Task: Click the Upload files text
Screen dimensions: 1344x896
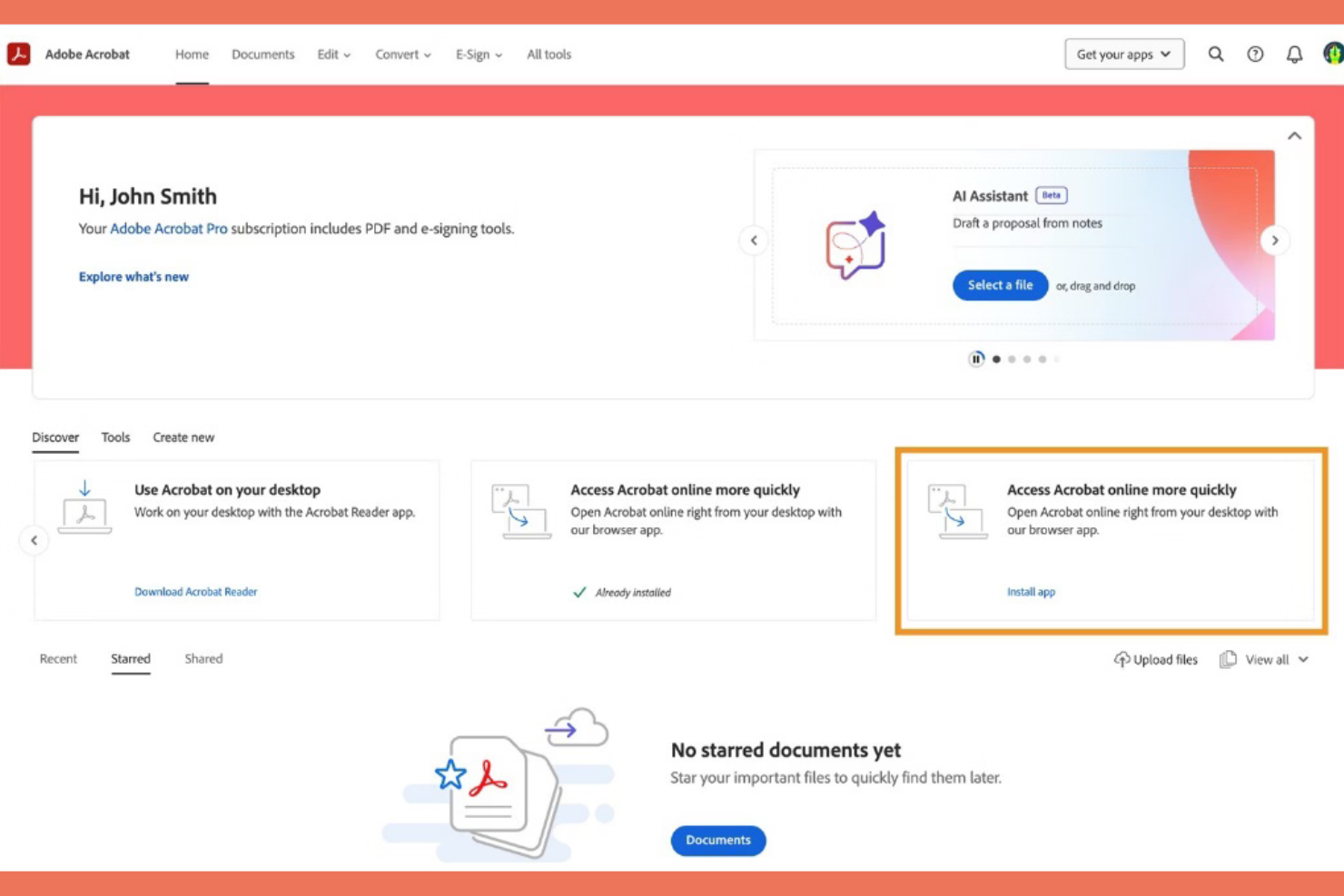Action: pyautogui.click(x=1165, y=660)
